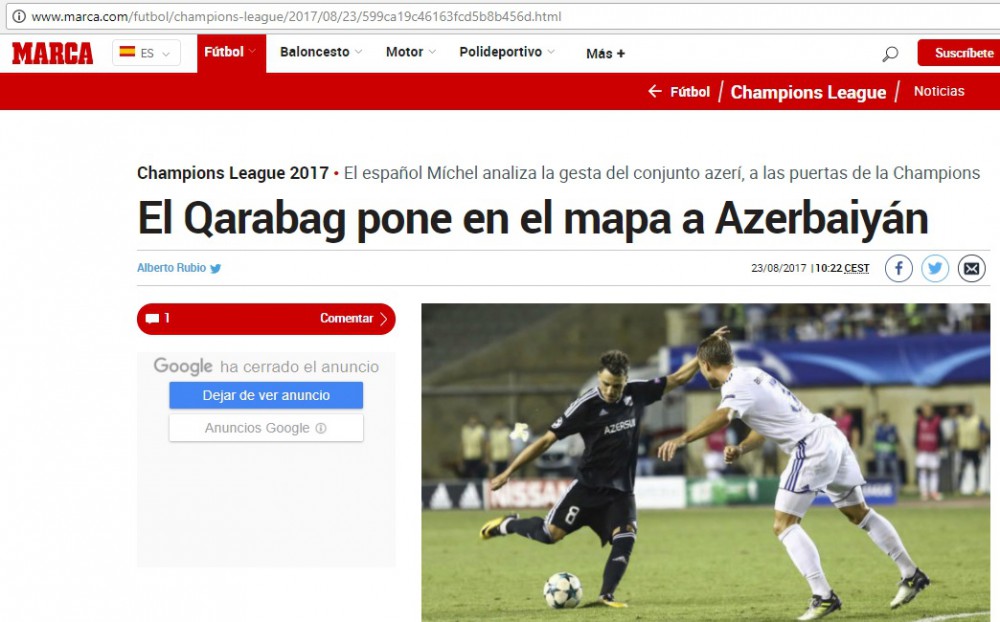Expand the Baloncesto menu

pos(321,52)
